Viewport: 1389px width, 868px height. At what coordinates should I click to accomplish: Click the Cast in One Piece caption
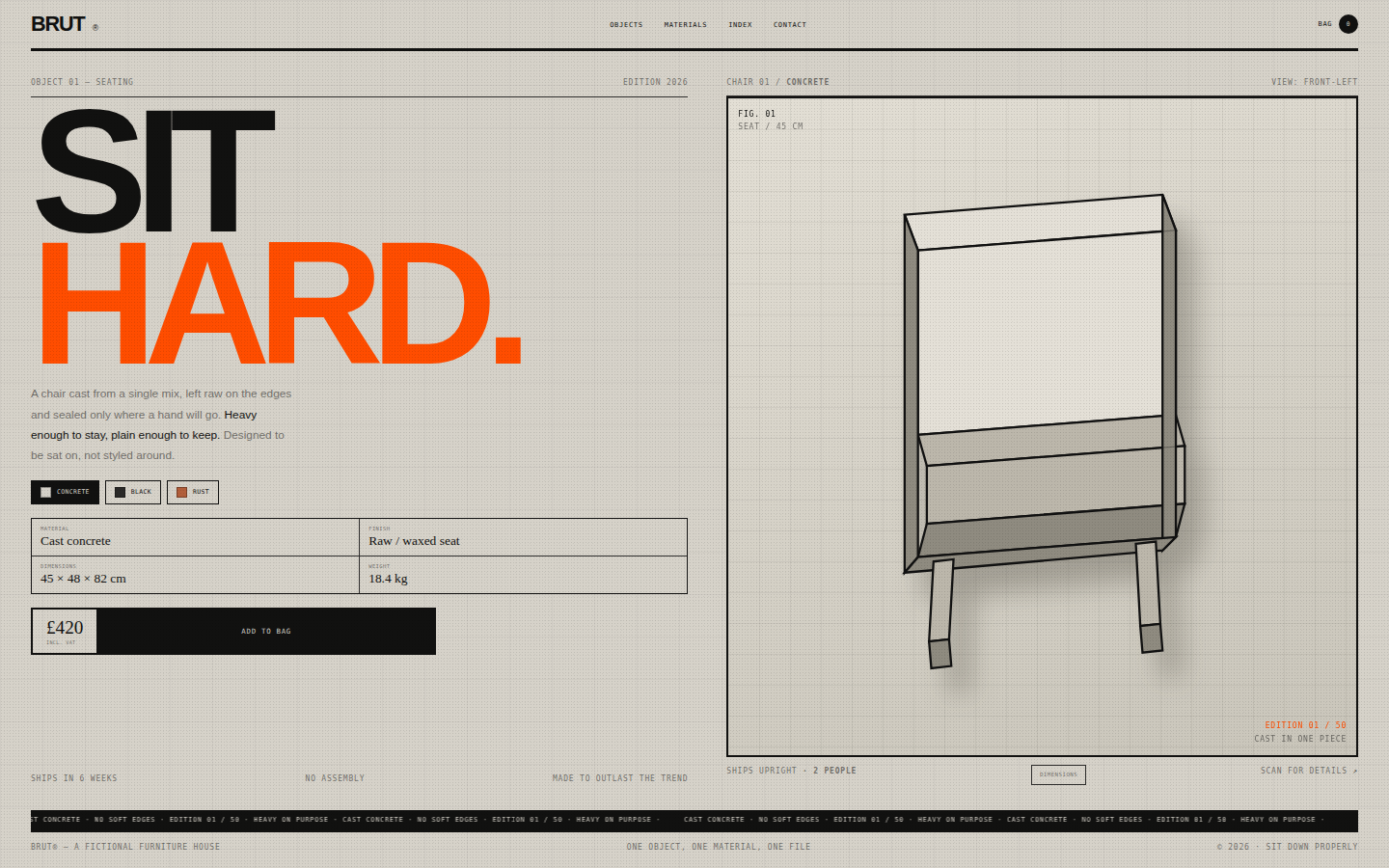pos(1299,739)
